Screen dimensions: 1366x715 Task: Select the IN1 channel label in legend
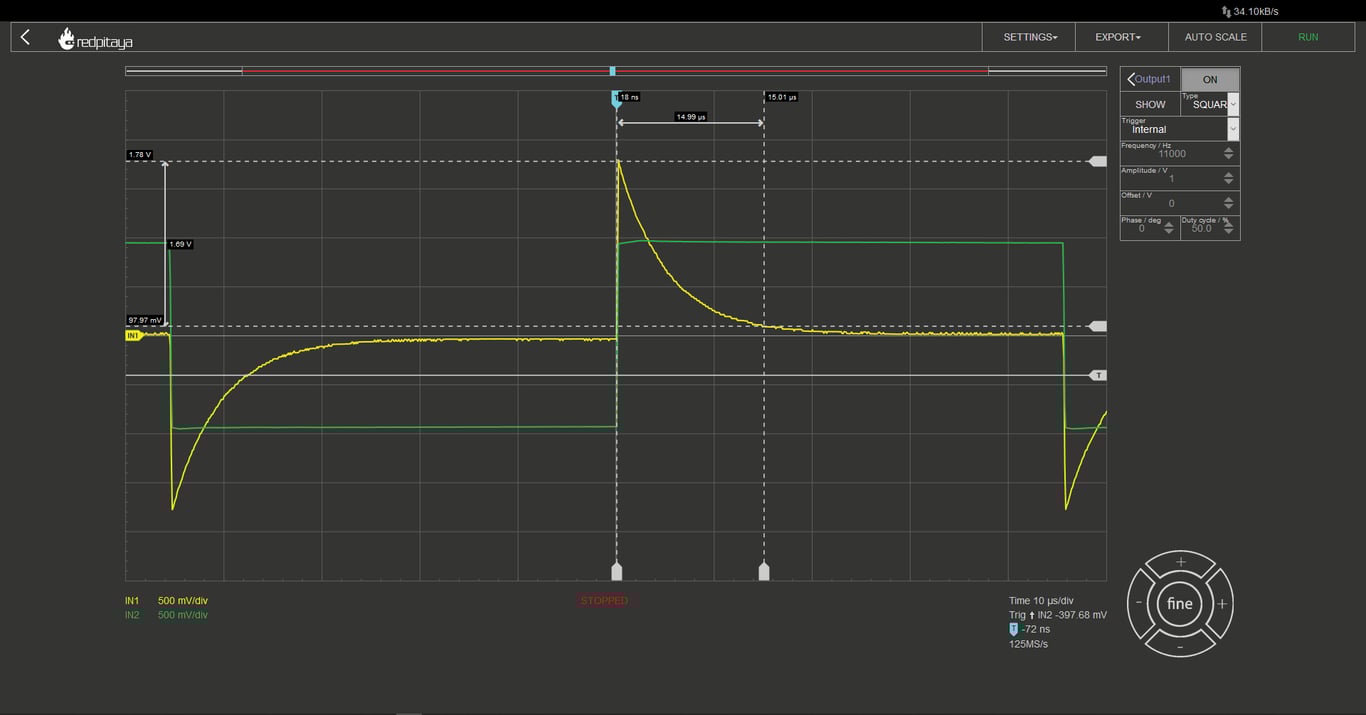coord(132,601)
